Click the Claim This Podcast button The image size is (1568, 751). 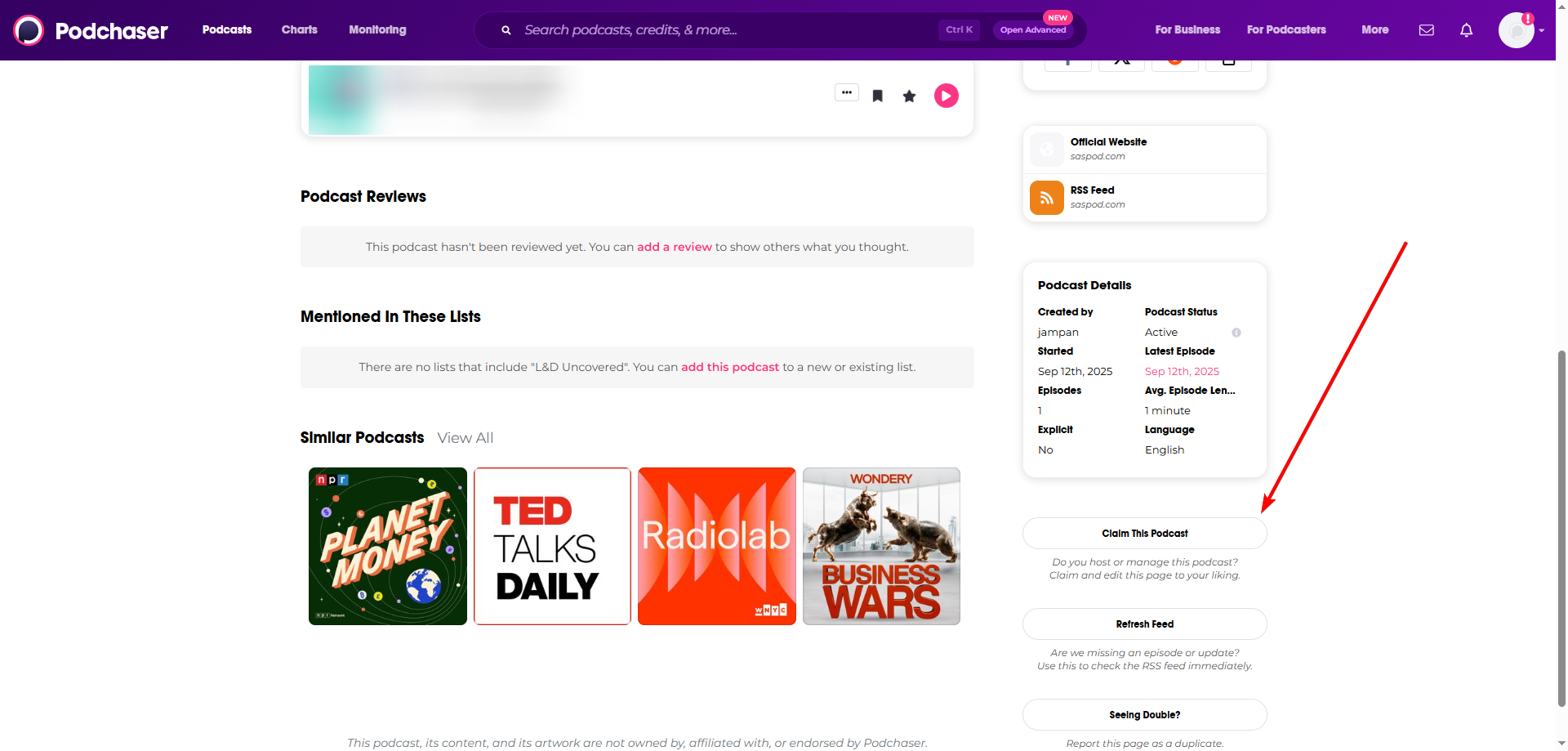[x=1144, y=534]
